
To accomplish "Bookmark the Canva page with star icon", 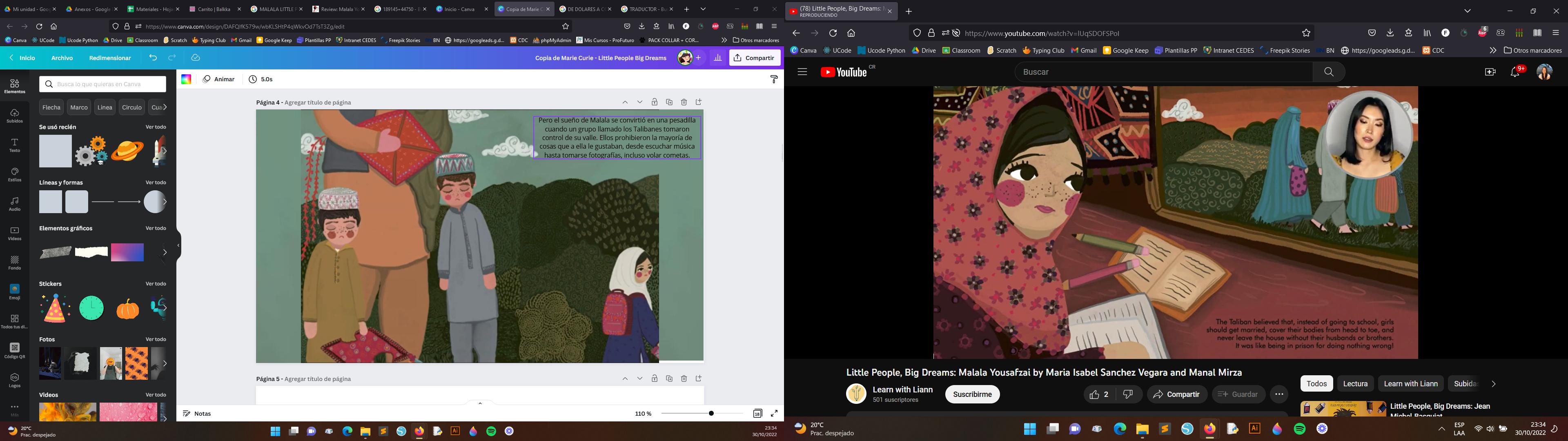I will [x=566, y=26].
